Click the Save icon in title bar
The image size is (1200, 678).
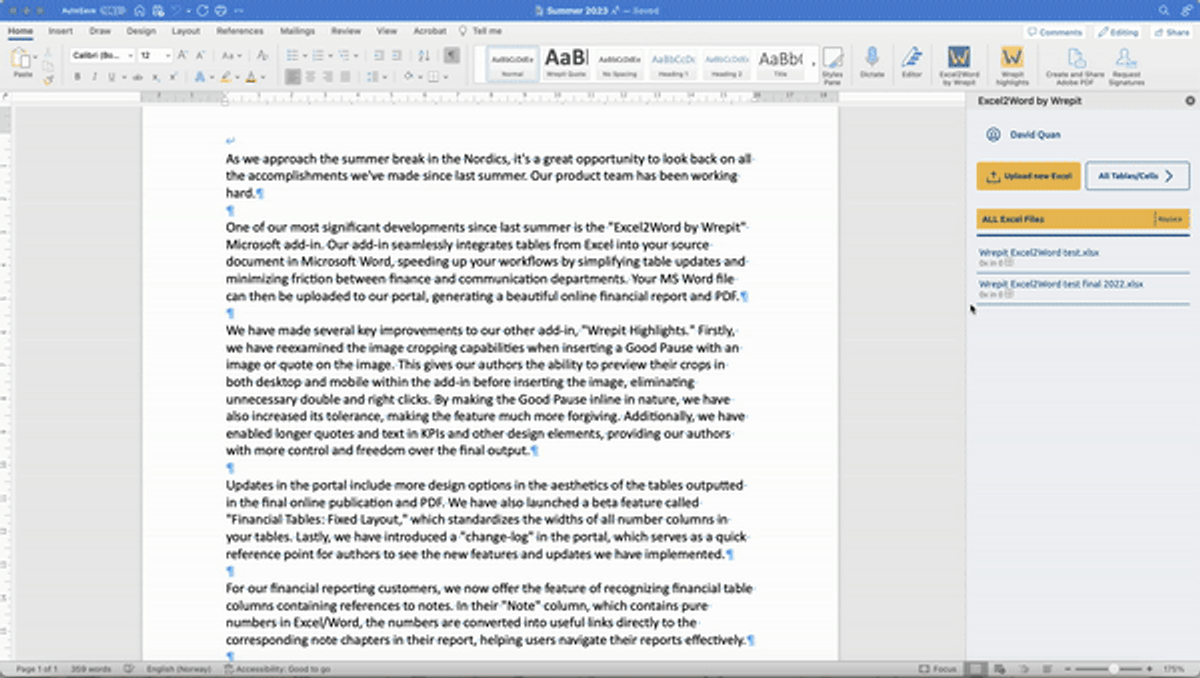[x=160, y=10]
